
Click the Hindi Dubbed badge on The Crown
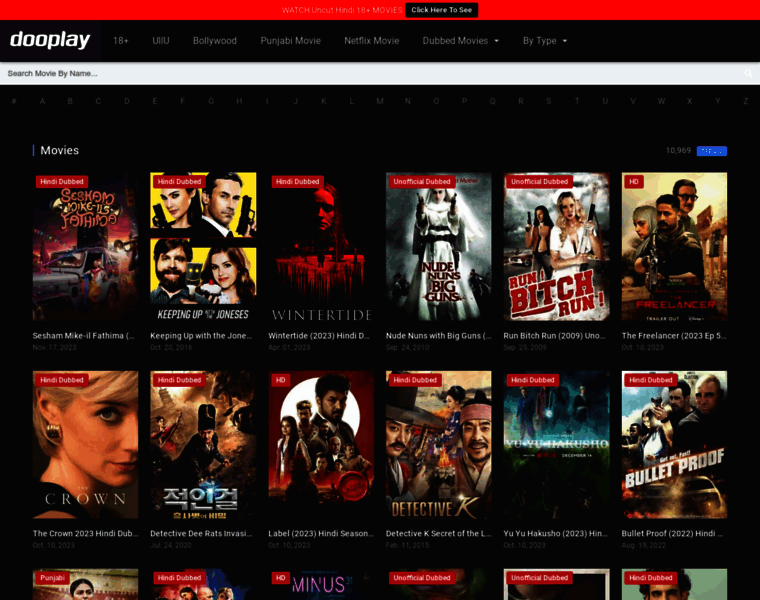point(62,380)
